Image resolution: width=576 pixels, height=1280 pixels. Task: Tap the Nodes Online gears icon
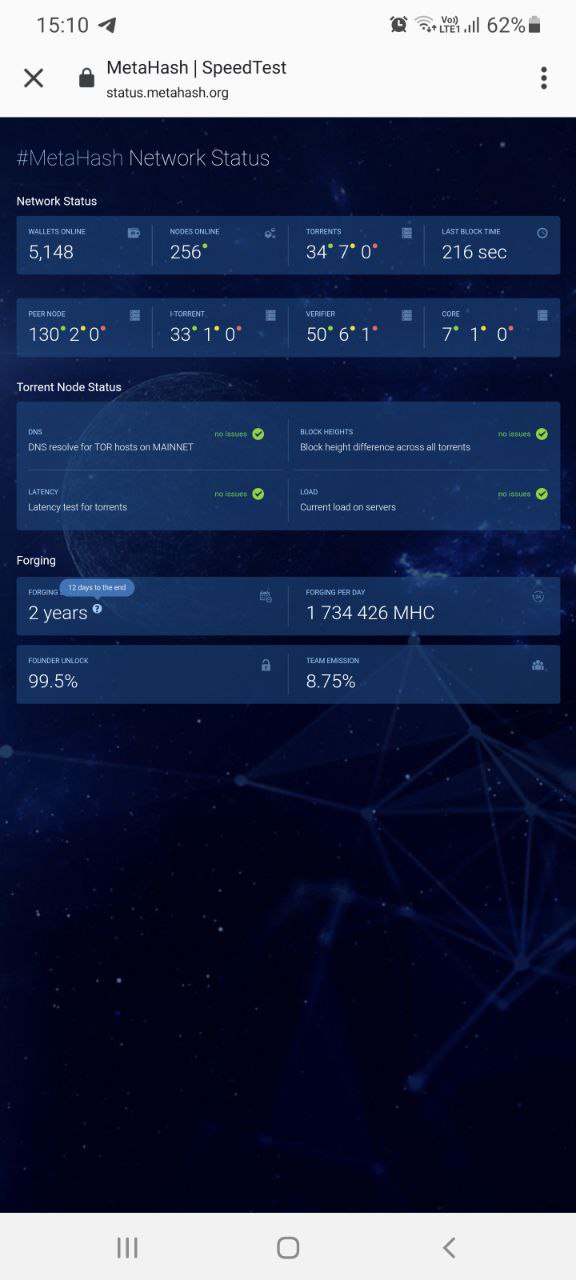click(x=270, y=233)
